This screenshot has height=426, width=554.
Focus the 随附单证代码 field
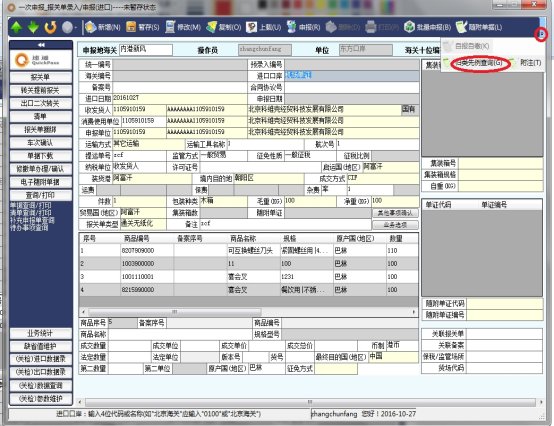coord(505,304)
